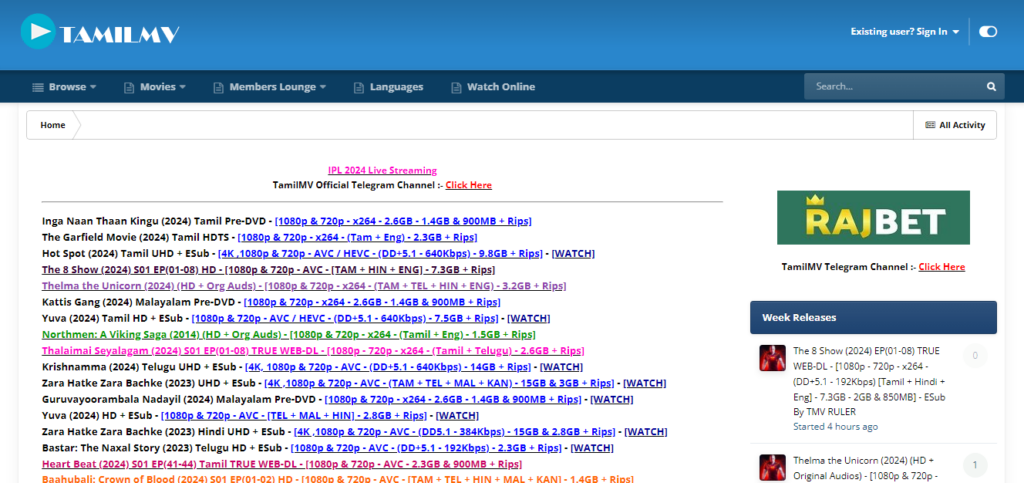The width and height of the screenshot is (1024, 483).
Task: Click the TamilMV play logo icon
Action: (38, 31)
